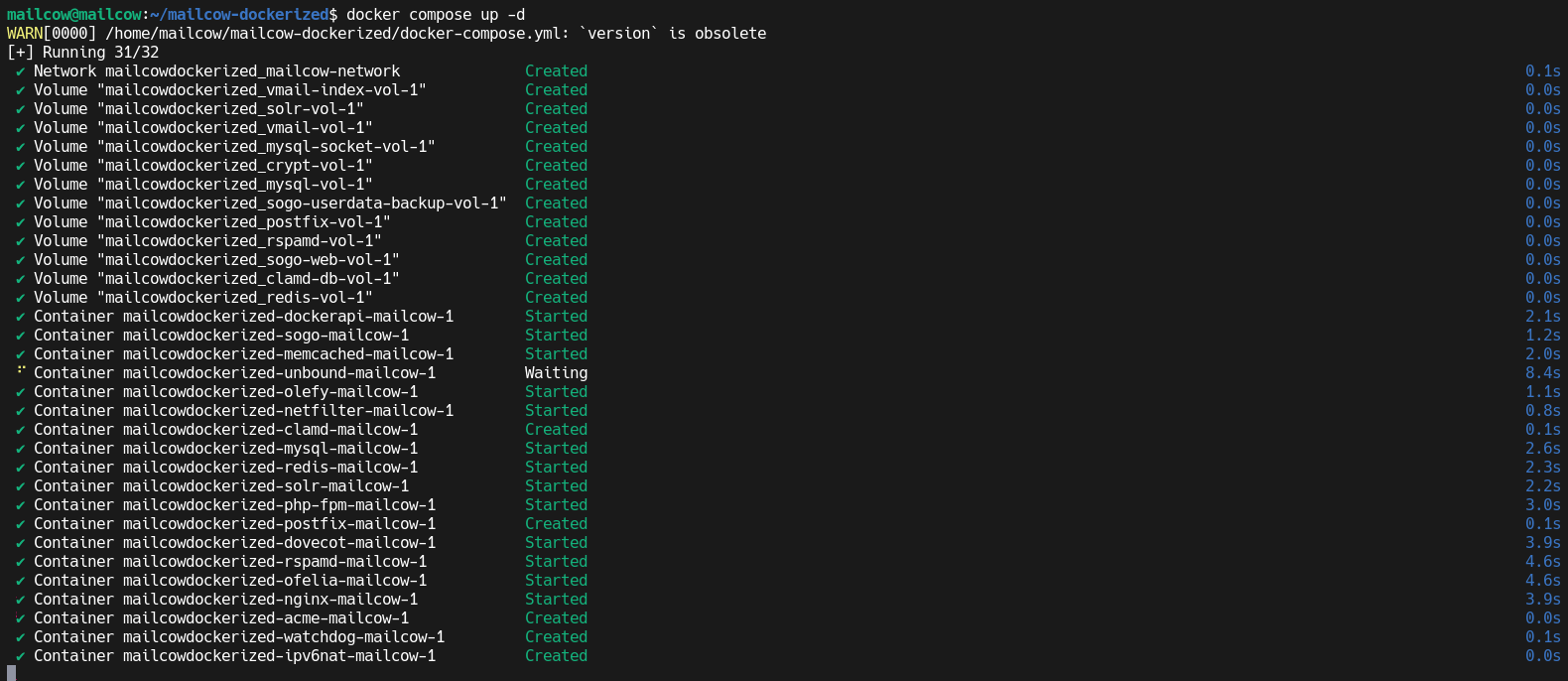Click the 8.4s timing for unbound container
Image resolution: width=1568 pixels, height=681 pixels.
[x=1542, y=373]
